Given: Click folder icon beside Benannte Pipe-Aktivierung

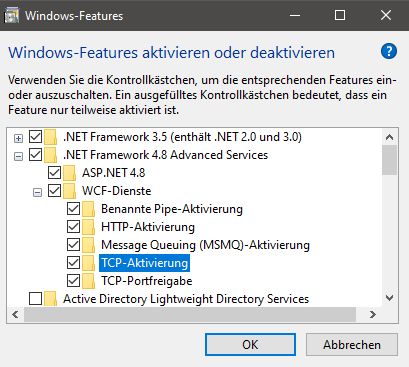Looking at the screenshot, I should (x=89, y=209).
